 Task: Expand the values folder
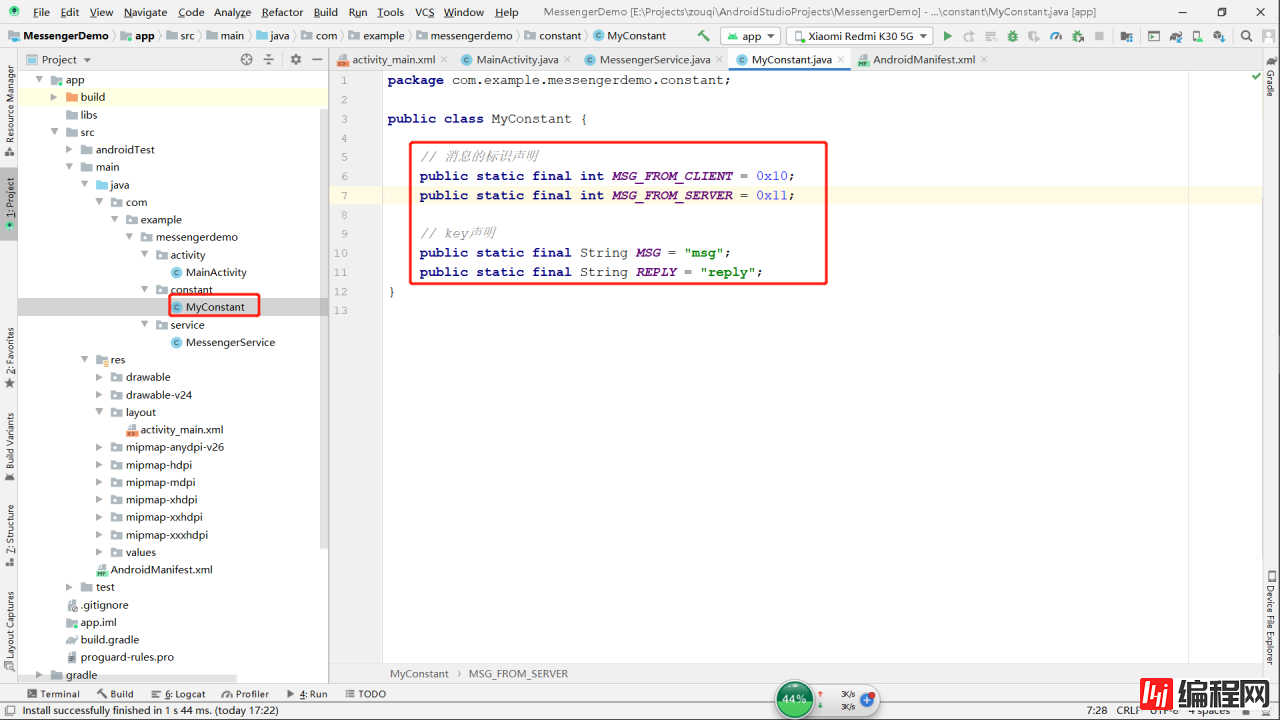[x=100, y=552]
